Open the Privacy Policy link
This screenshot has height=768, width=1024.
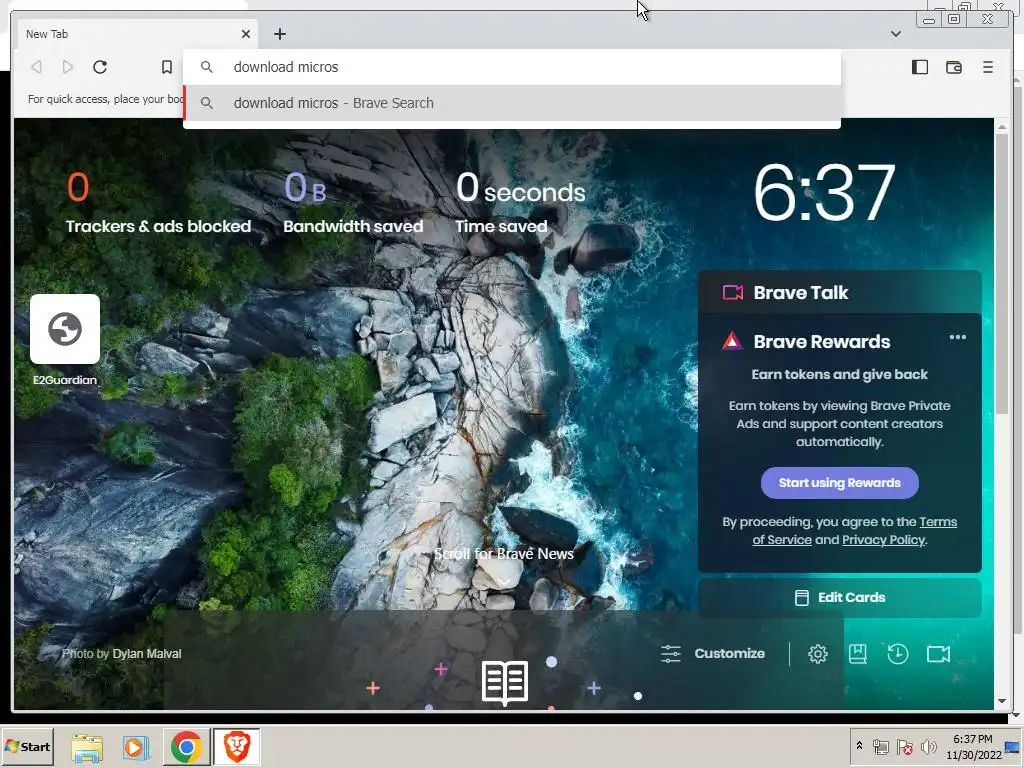pyautogui.click(x=883, y=539)
